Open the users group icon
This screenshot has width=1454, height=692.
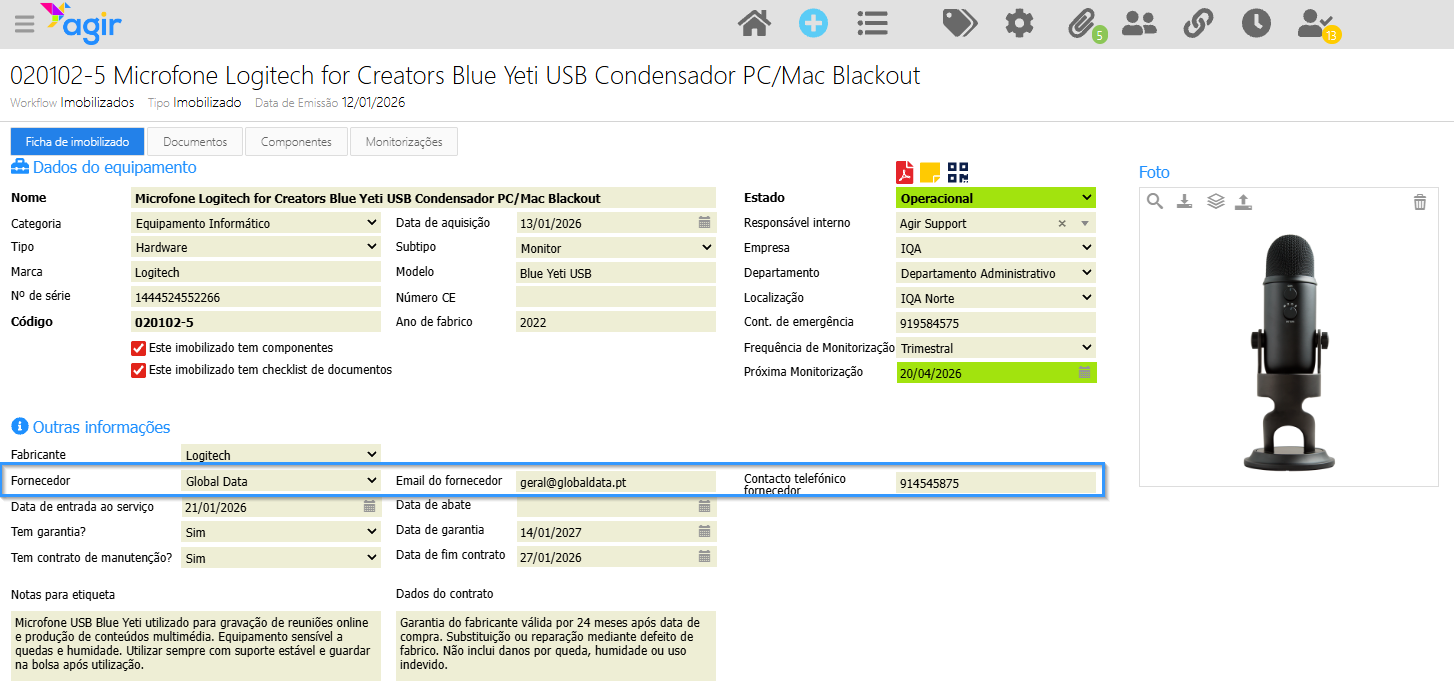tap(1139, 23)
